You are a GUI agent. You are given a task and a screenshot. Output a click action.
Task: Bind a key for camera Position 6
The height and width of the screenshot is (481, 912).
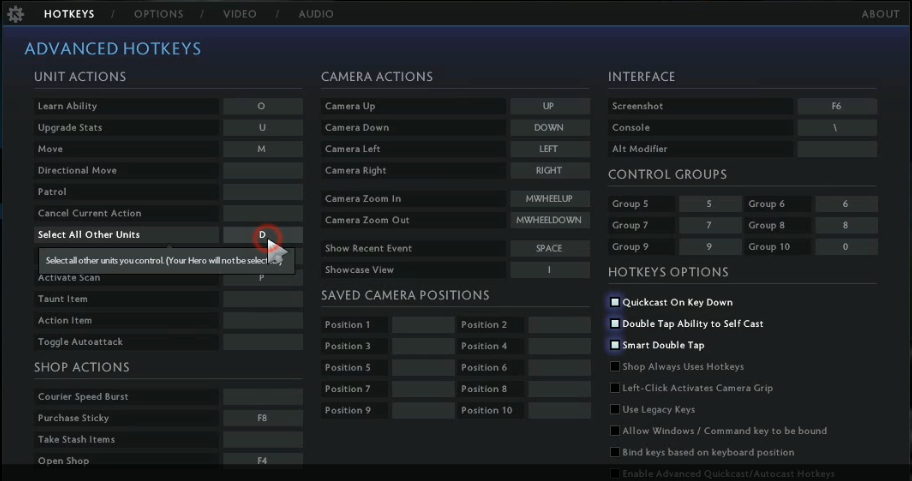click(x=559, y=368)
